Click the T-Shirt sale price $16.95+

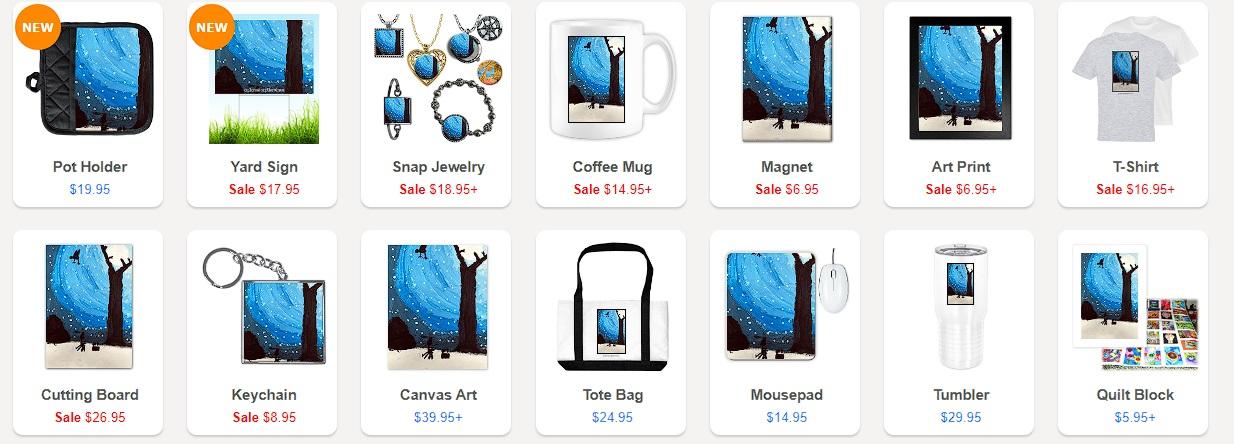point(1135,189)
